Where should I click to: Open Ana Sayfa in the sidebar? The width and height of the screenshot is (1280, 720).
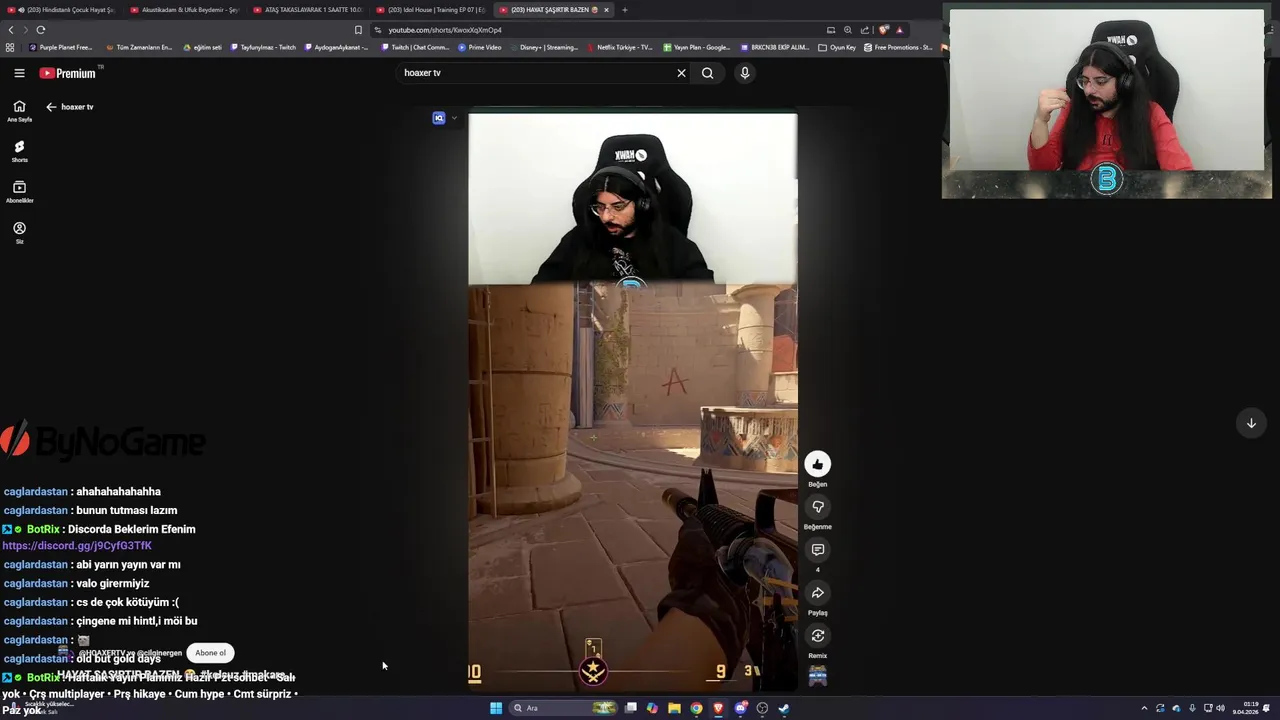[x=19, y=111]
